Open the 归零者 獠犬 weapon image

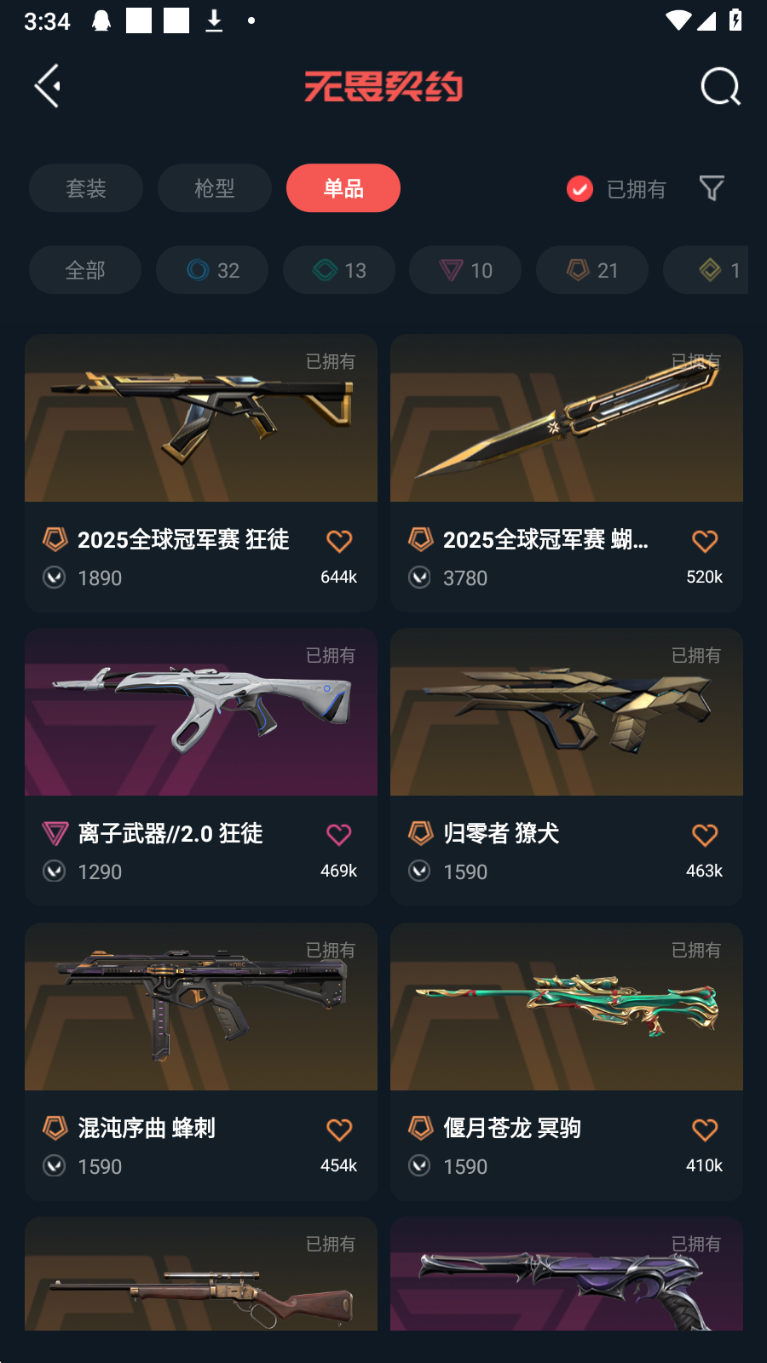566,712
